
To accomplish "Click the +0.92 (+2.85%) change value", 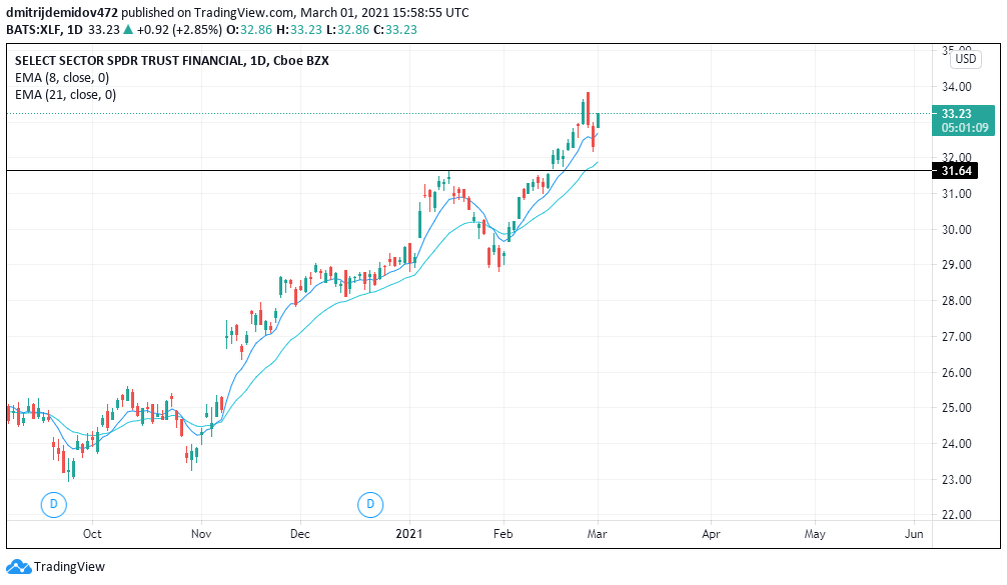I will [179, 30].
